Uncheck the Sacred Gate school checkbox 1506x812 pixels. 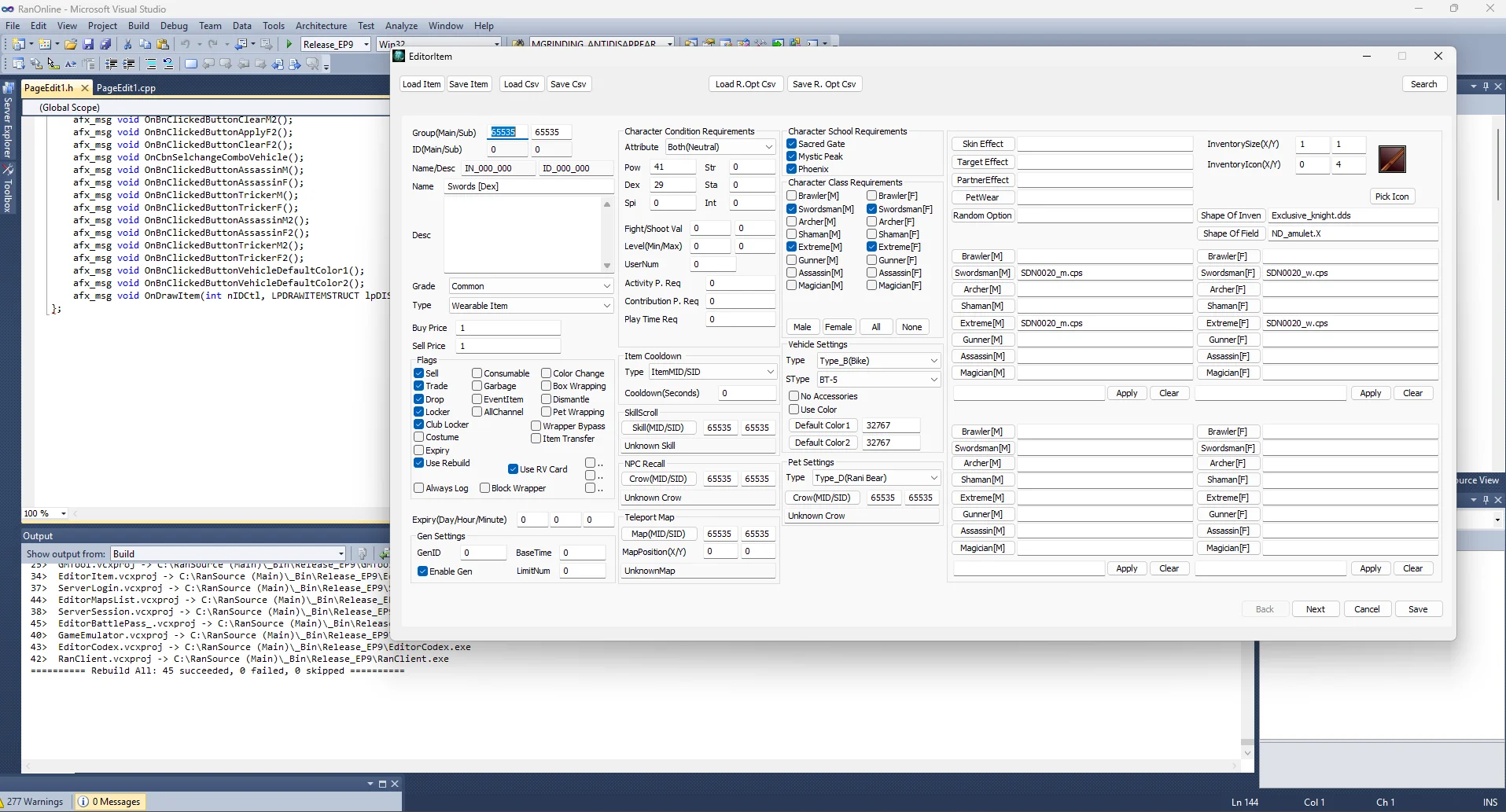coord(792,144)
